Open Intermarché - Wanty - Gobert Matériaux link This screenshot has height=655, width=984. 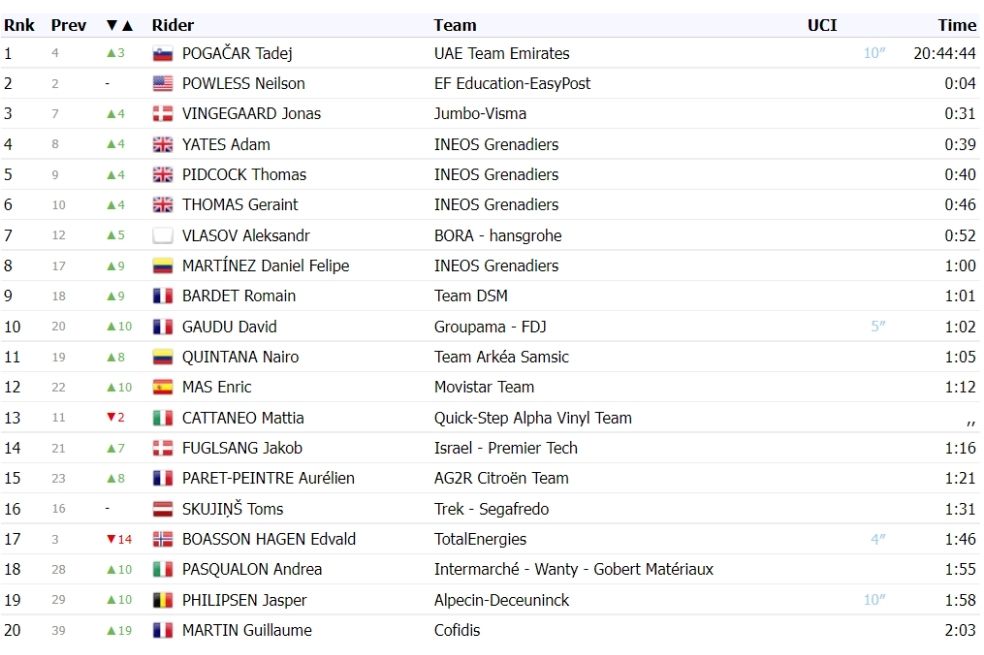[x=574, y=570]
